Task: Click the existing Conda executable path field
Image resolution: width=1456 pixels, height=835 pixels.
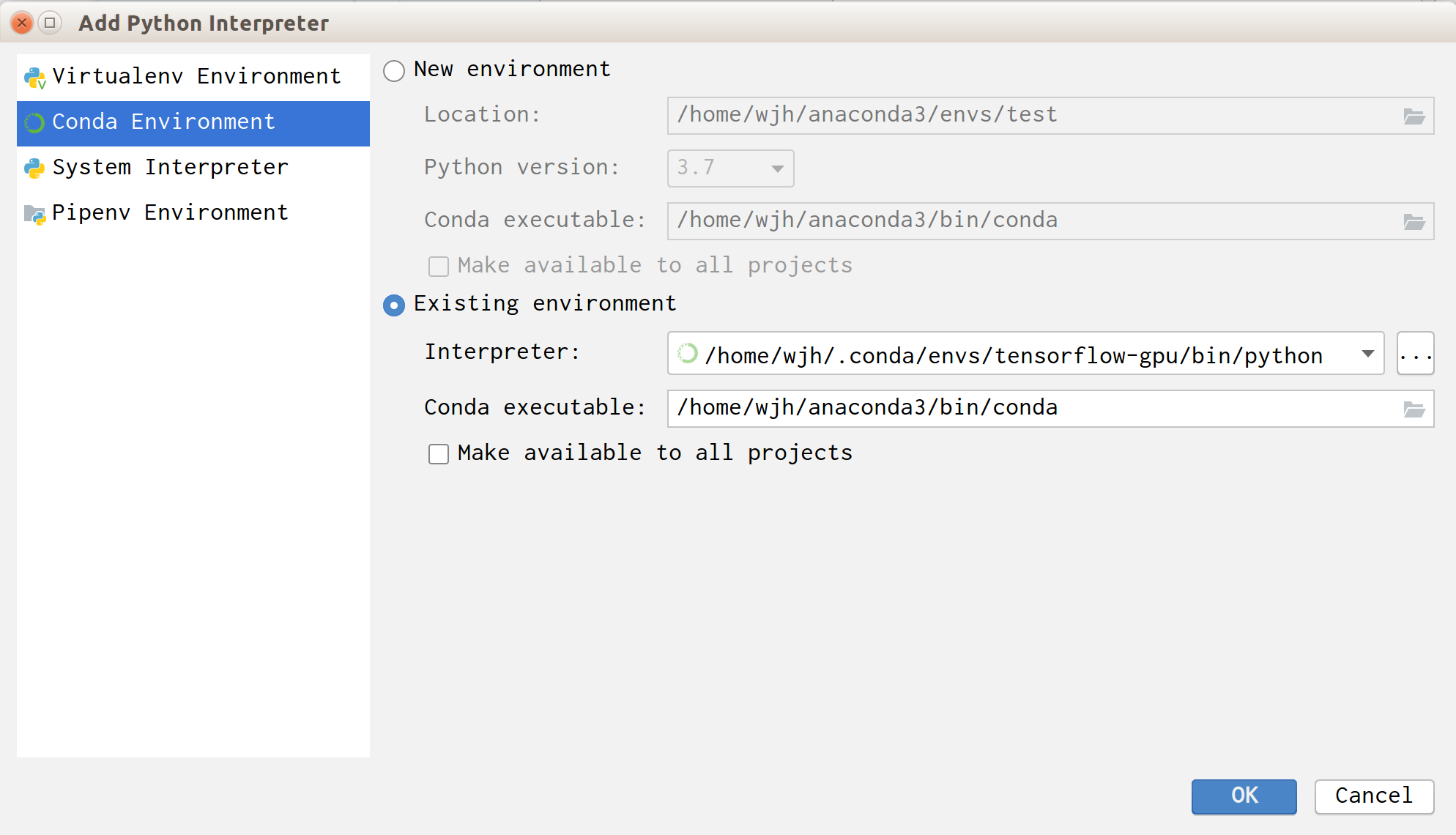Action: tap(1050, 409)
